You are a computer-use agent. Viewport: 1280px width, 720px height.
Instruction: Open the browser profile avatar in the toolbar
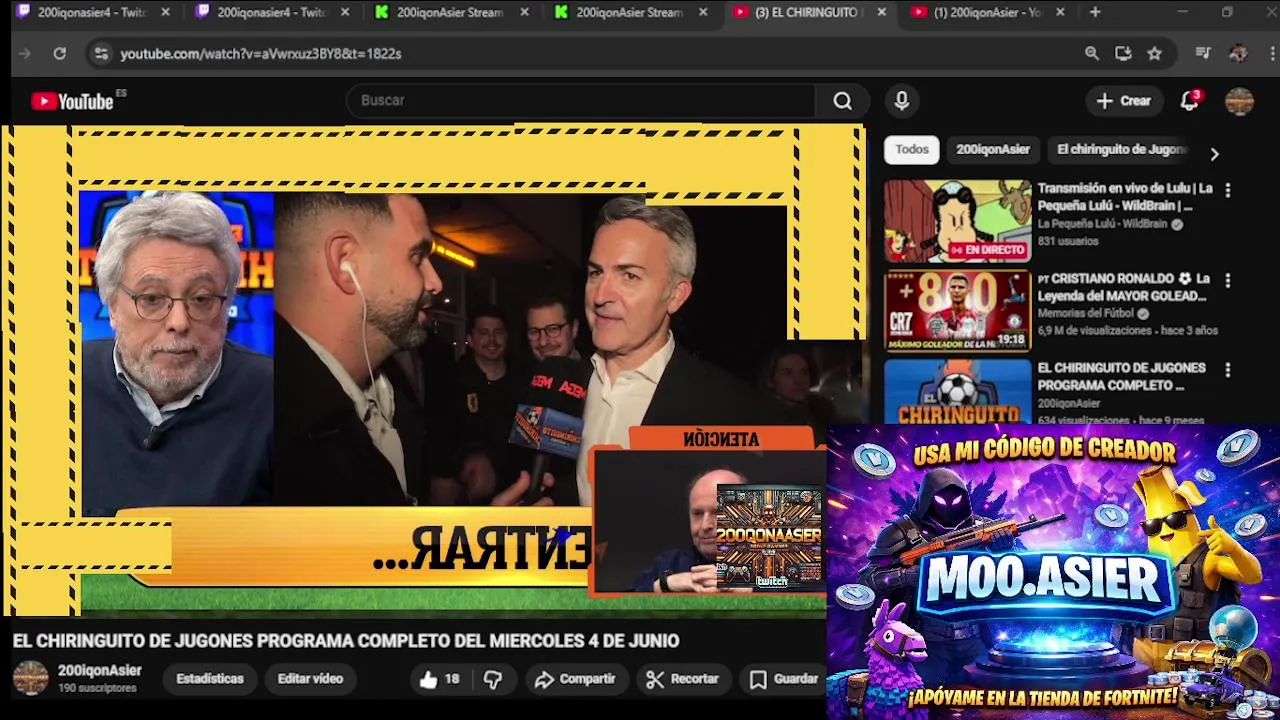[x=1238, y=54]
